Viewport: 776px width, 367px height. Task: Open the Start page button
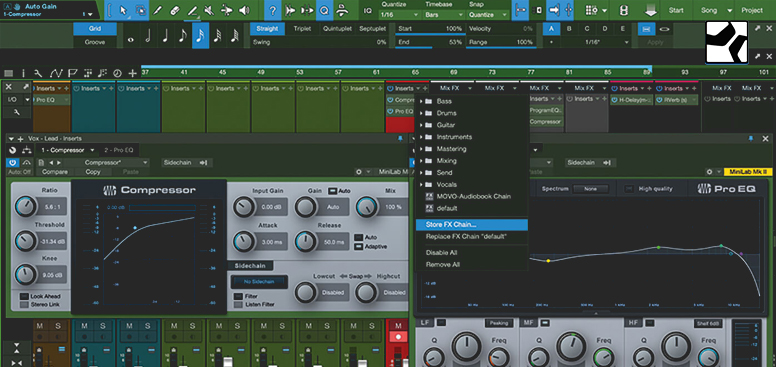(x=676, y=10)
